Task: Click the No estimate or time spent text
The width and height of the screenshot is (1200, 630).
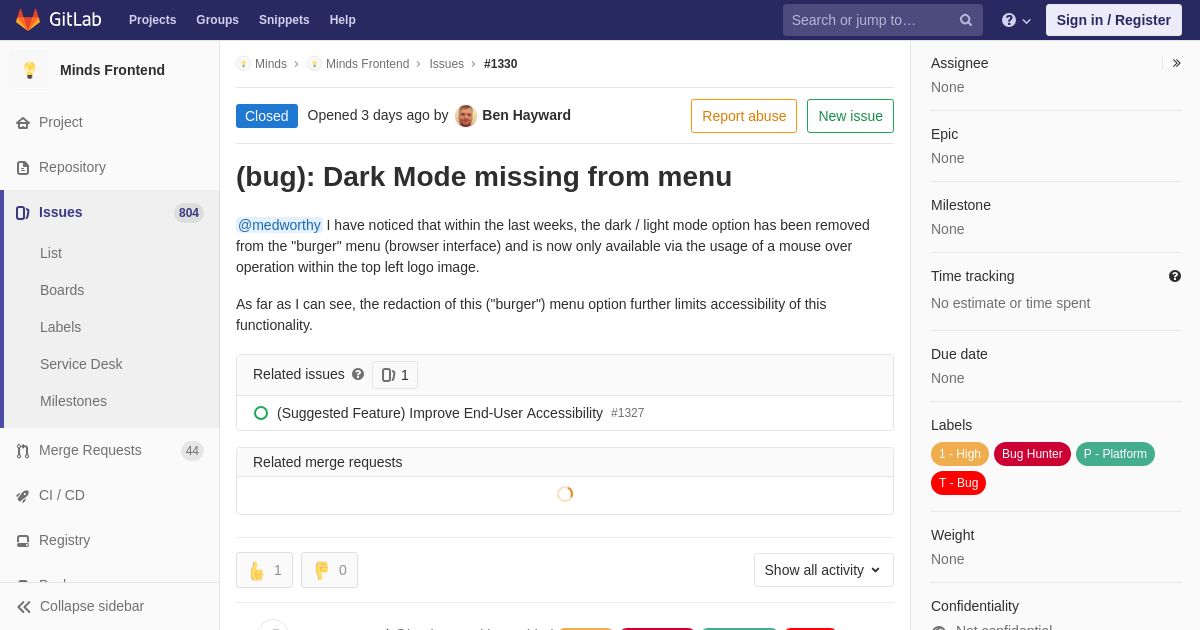Action: coord(1010,303)
